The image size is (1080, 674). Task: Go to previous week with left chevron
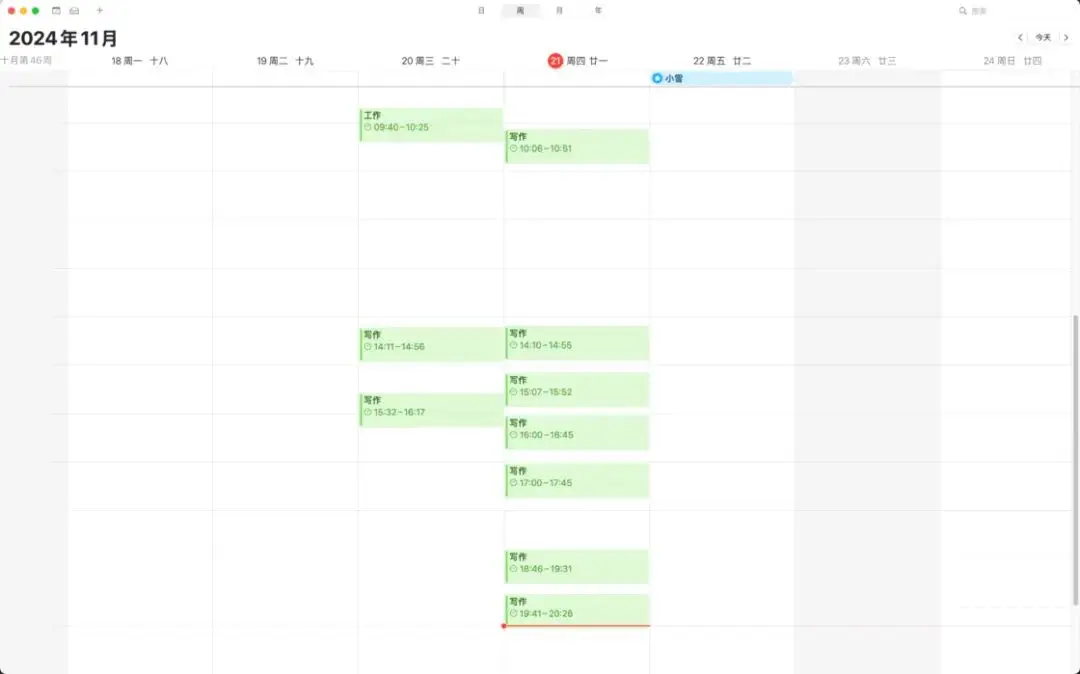click(1019, 37)
